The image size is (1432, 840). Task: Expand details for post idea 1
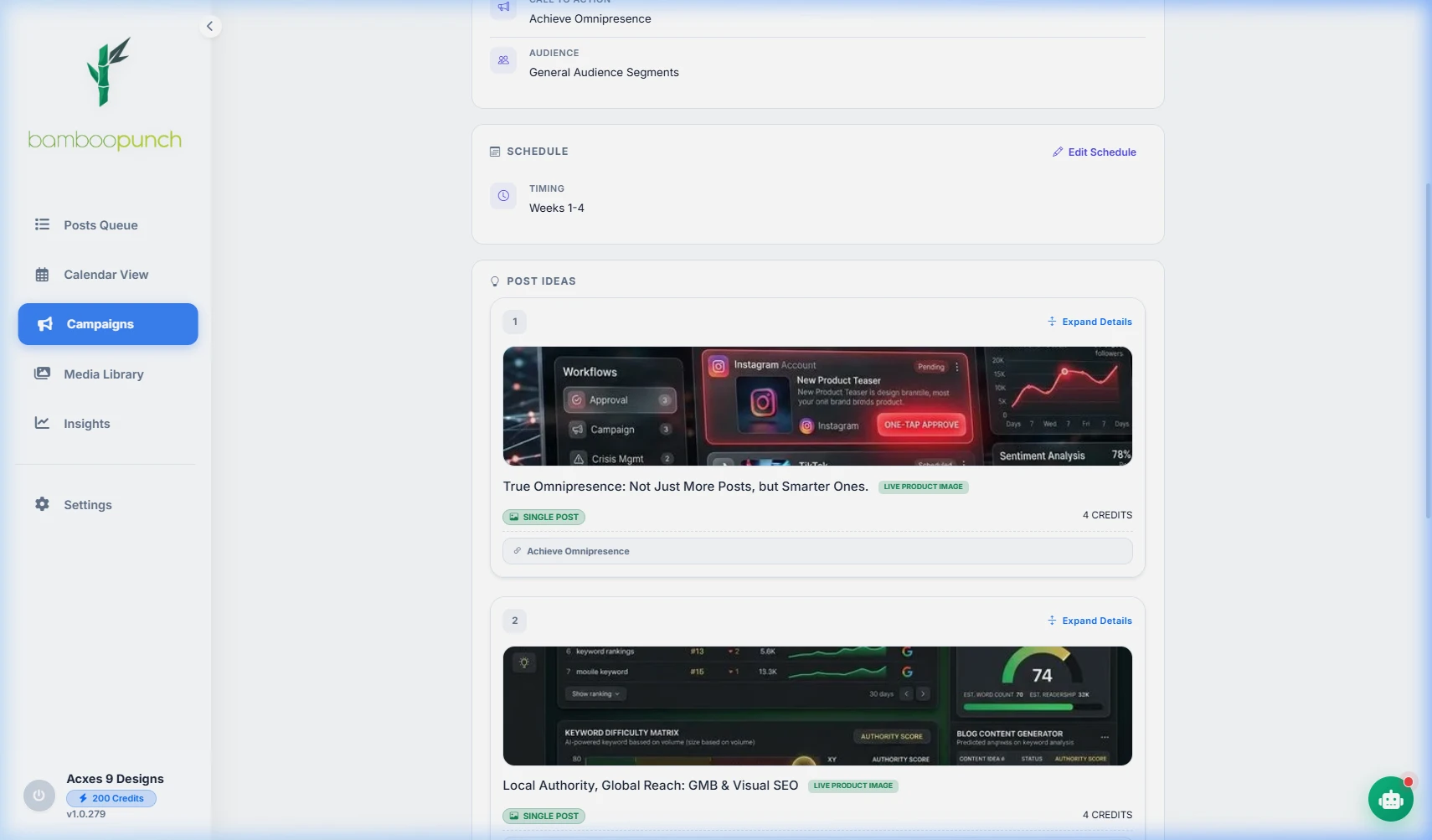(x=1089, y=322)
